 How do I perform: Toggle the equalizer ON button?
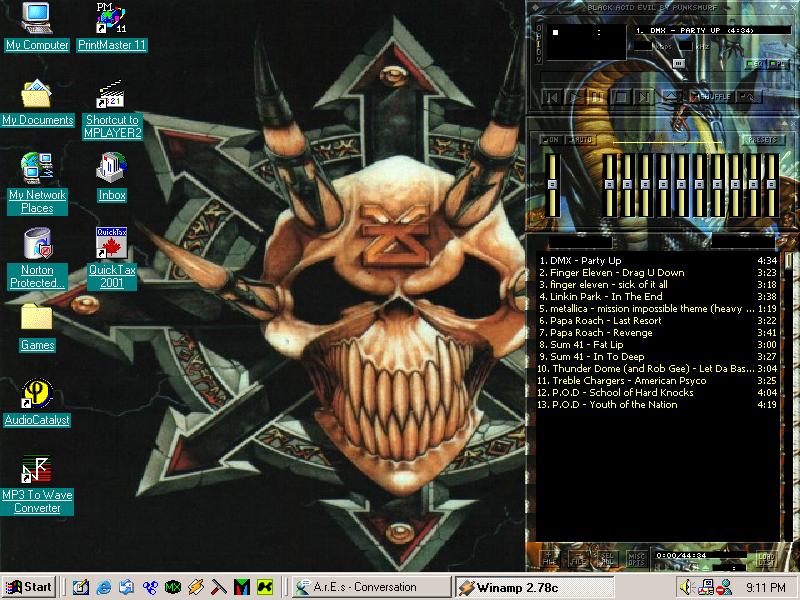point(551,139)
